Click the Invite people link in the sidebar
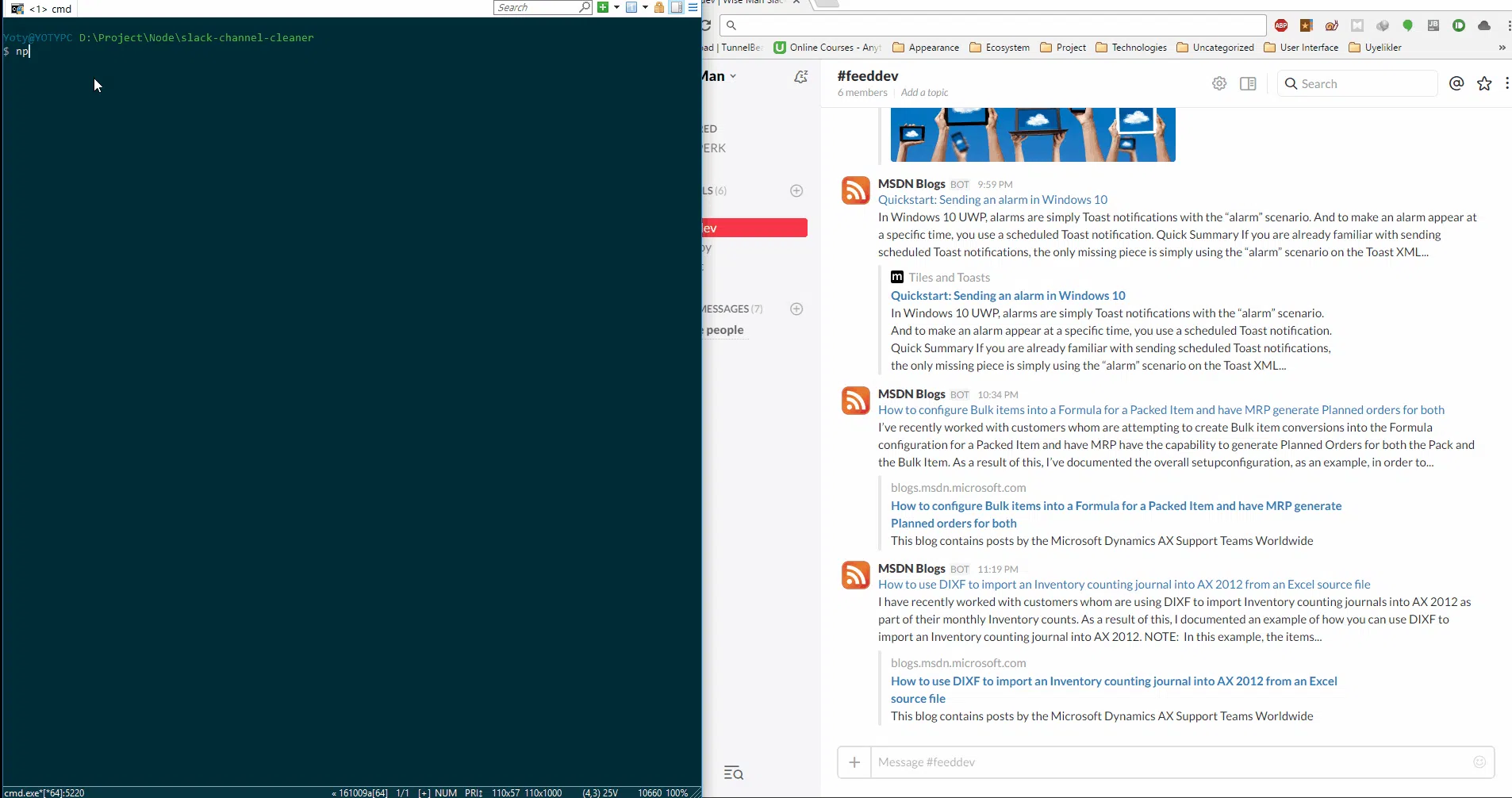The width and height of the screenshot is (1512, 798). pos(723,330)
